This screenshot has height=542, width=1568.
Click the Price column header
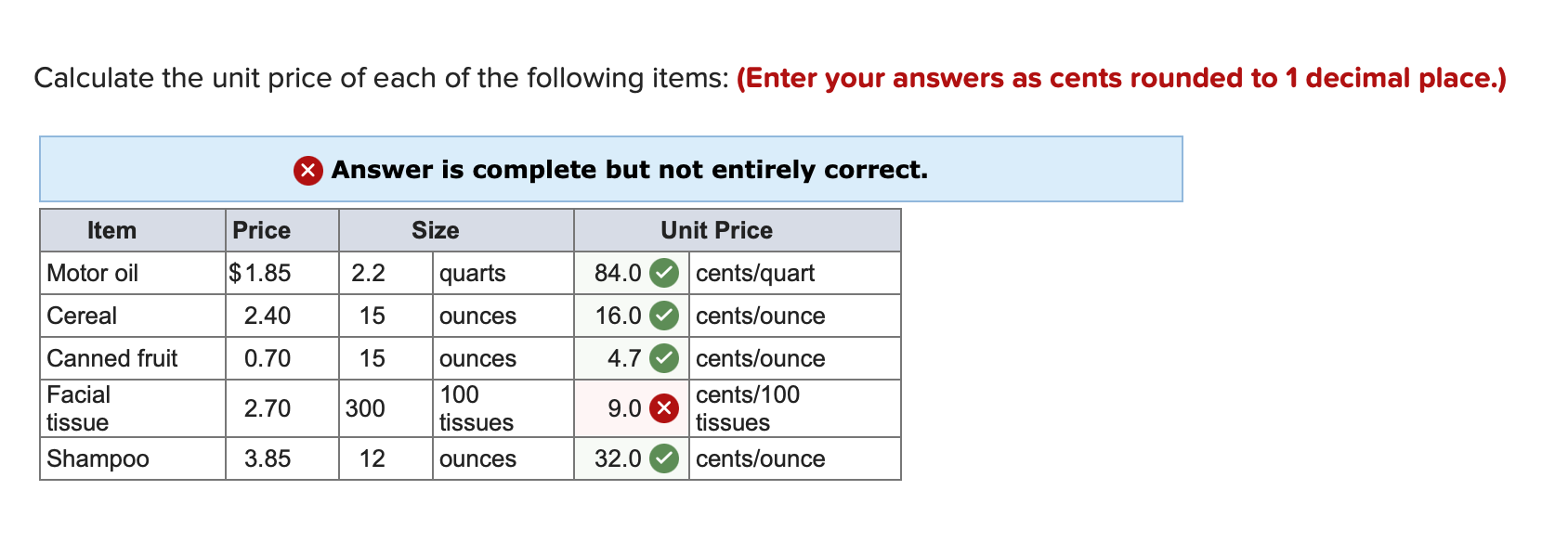(261, 230)
